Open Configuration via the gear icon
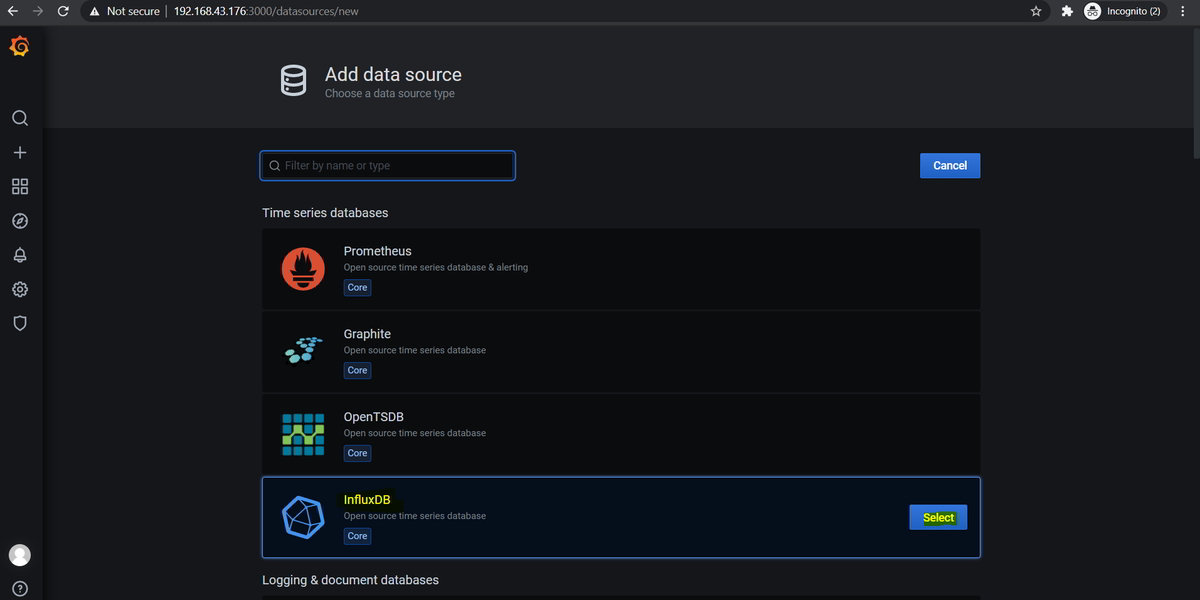 tap(20, 288)
